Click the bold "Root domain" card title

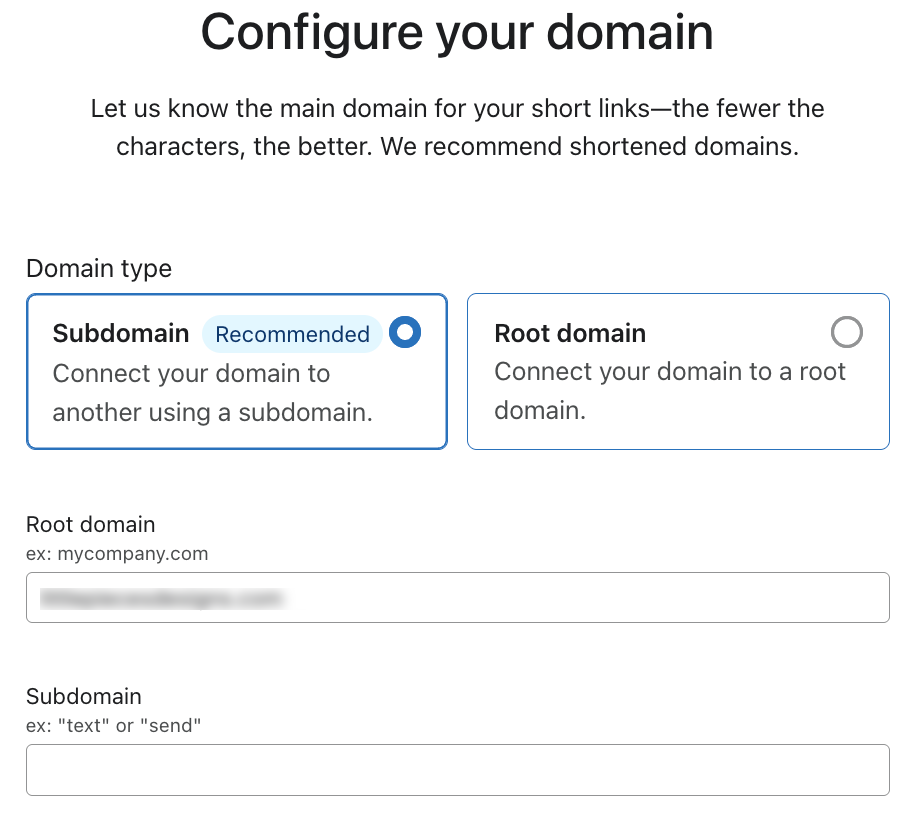point(570,333)
